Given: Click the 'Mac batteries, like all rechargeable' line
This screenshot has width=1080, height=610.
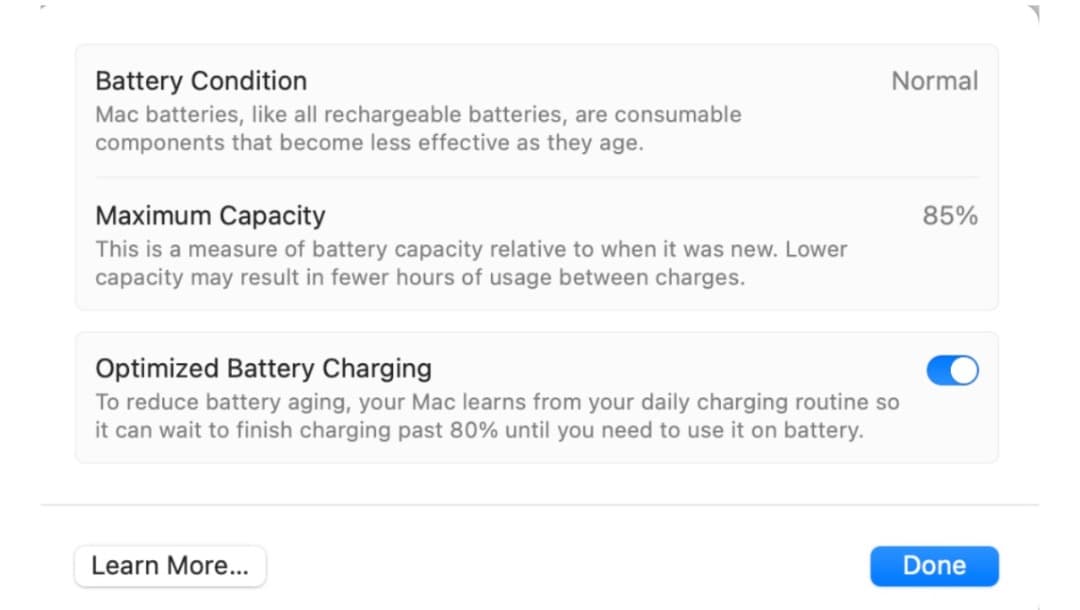Looking at the screenshot, I should [418, 114].
